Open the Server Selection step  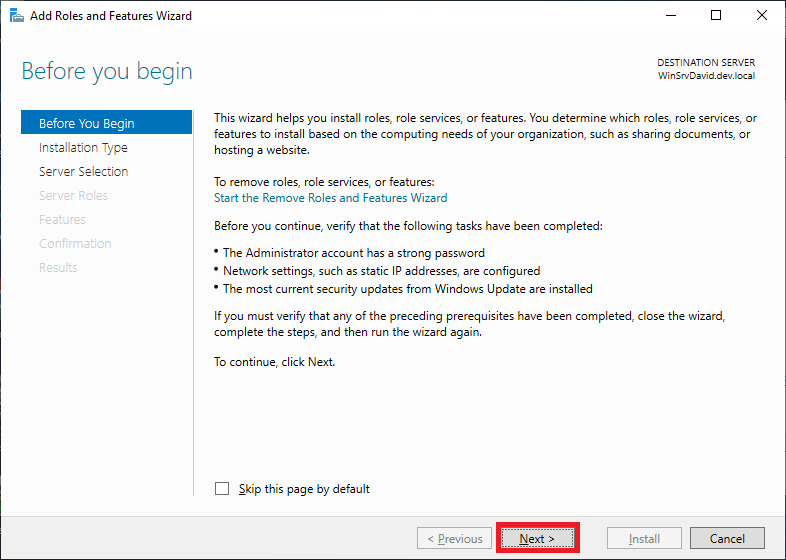click(x=83, y=171)
